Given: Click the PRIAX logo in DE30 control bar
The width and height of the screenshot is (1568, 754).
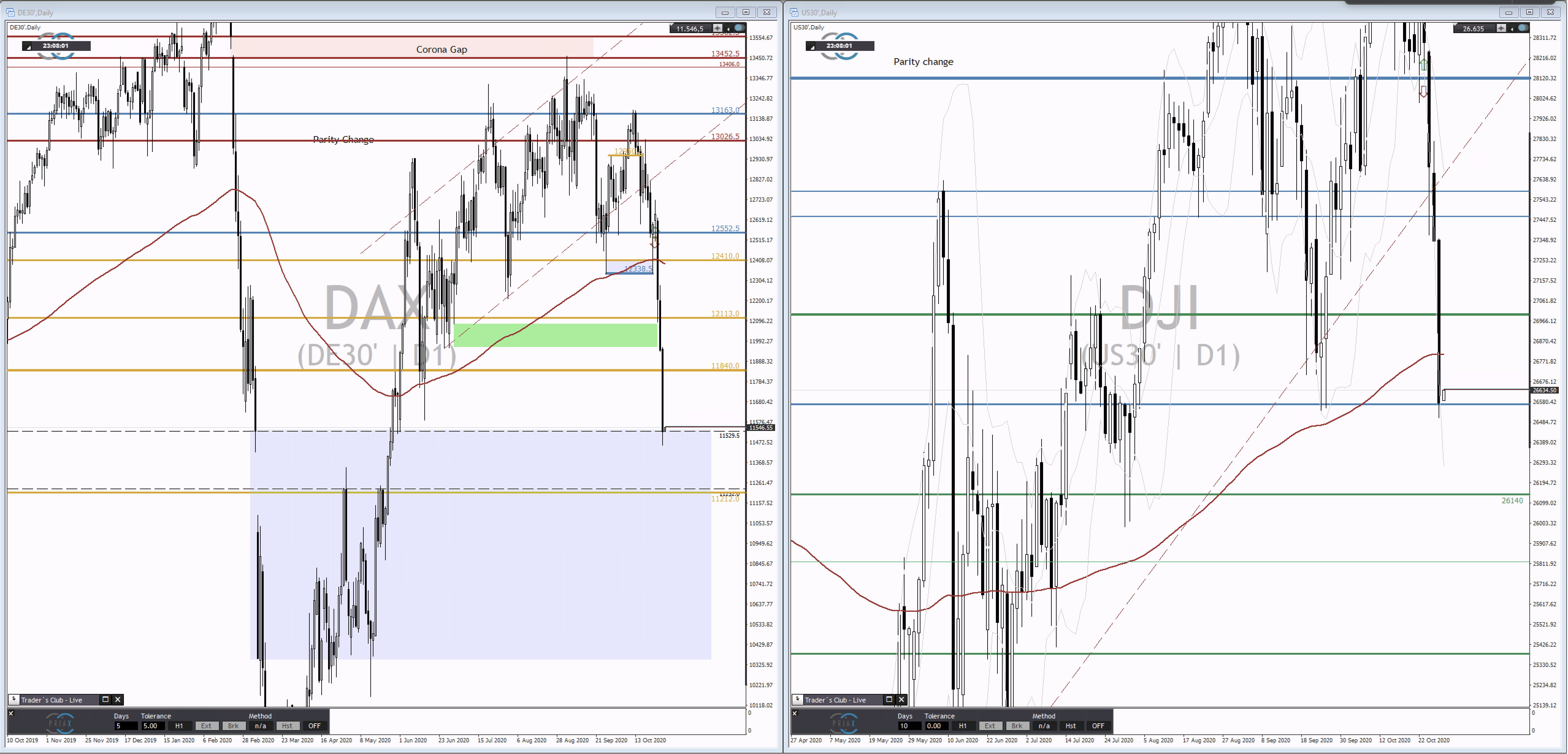Looking at the screenshot, I should coord(60,723).
